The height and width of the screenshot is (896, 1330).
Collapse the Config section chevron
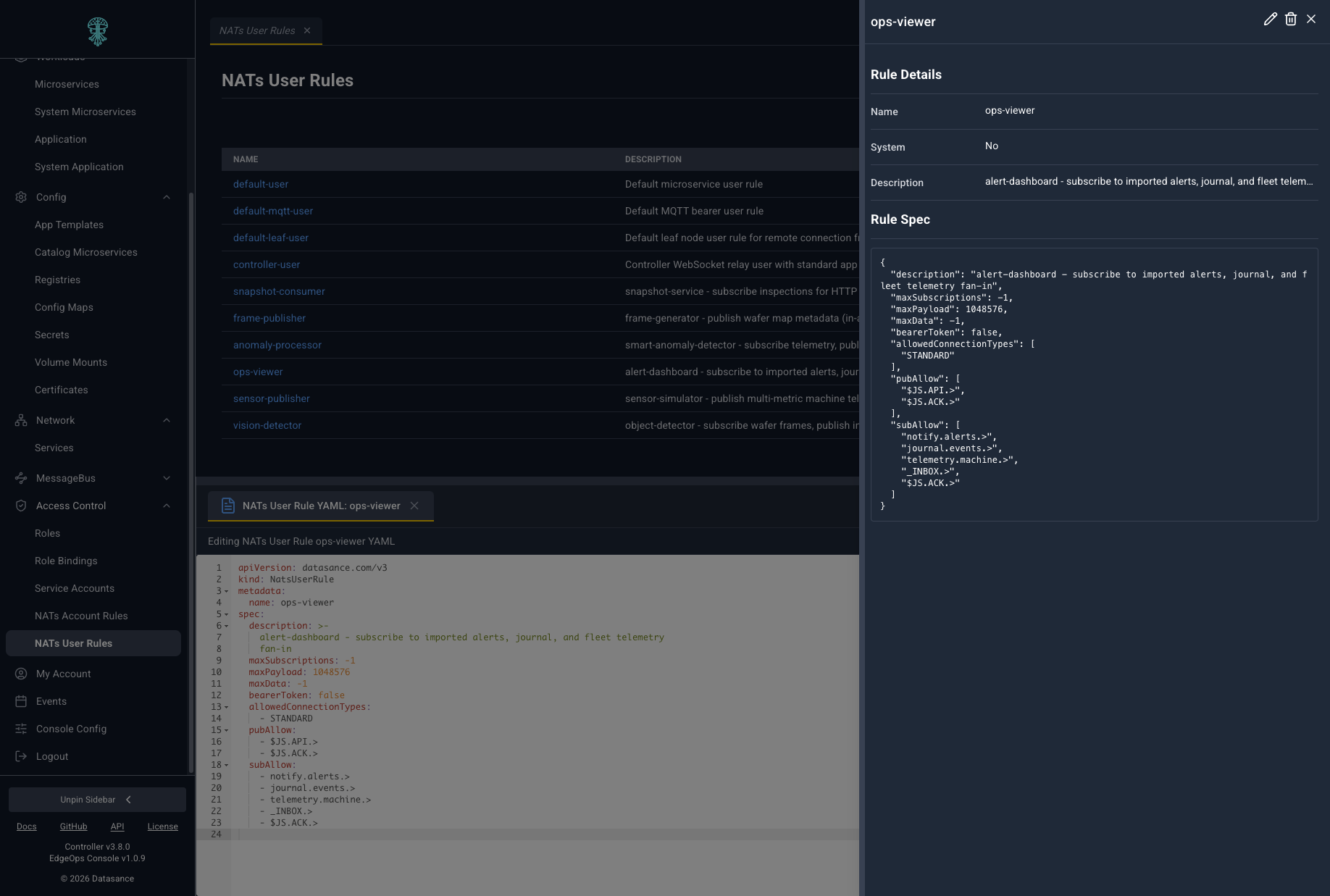[167, 197]
